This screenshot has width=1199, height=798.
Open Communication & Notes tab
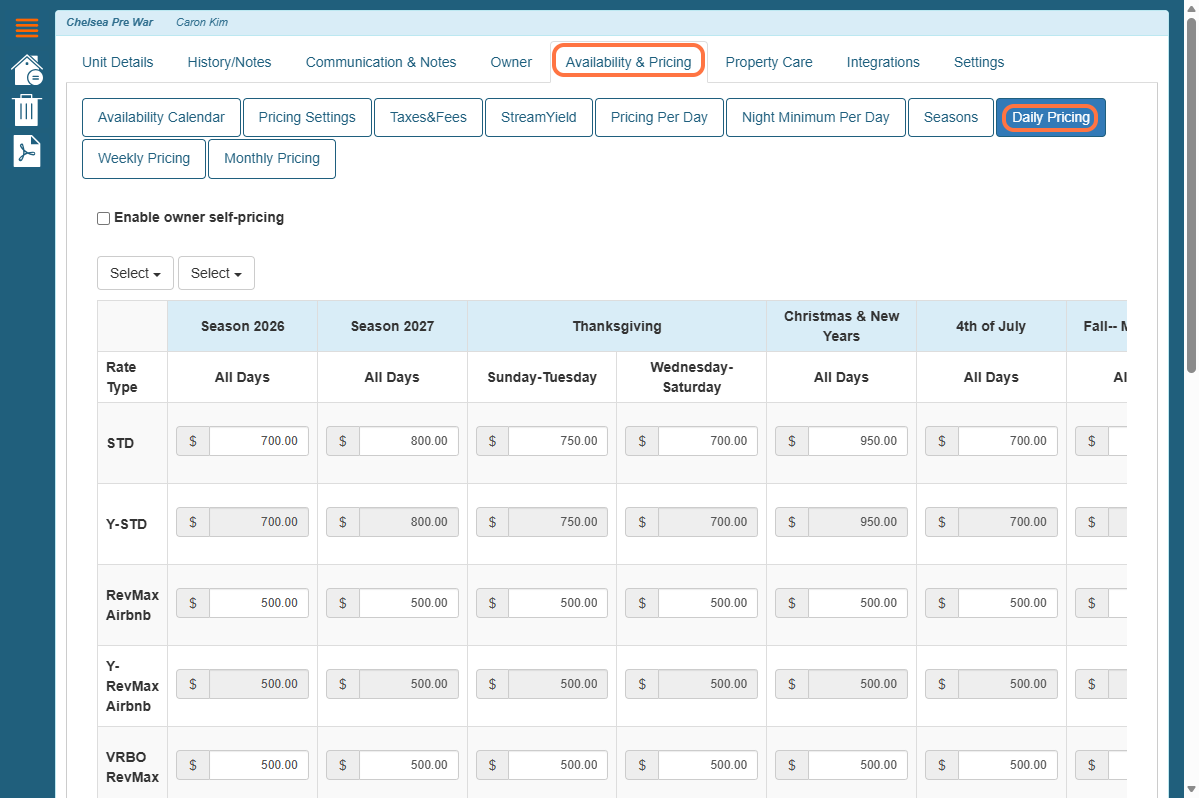381,62
